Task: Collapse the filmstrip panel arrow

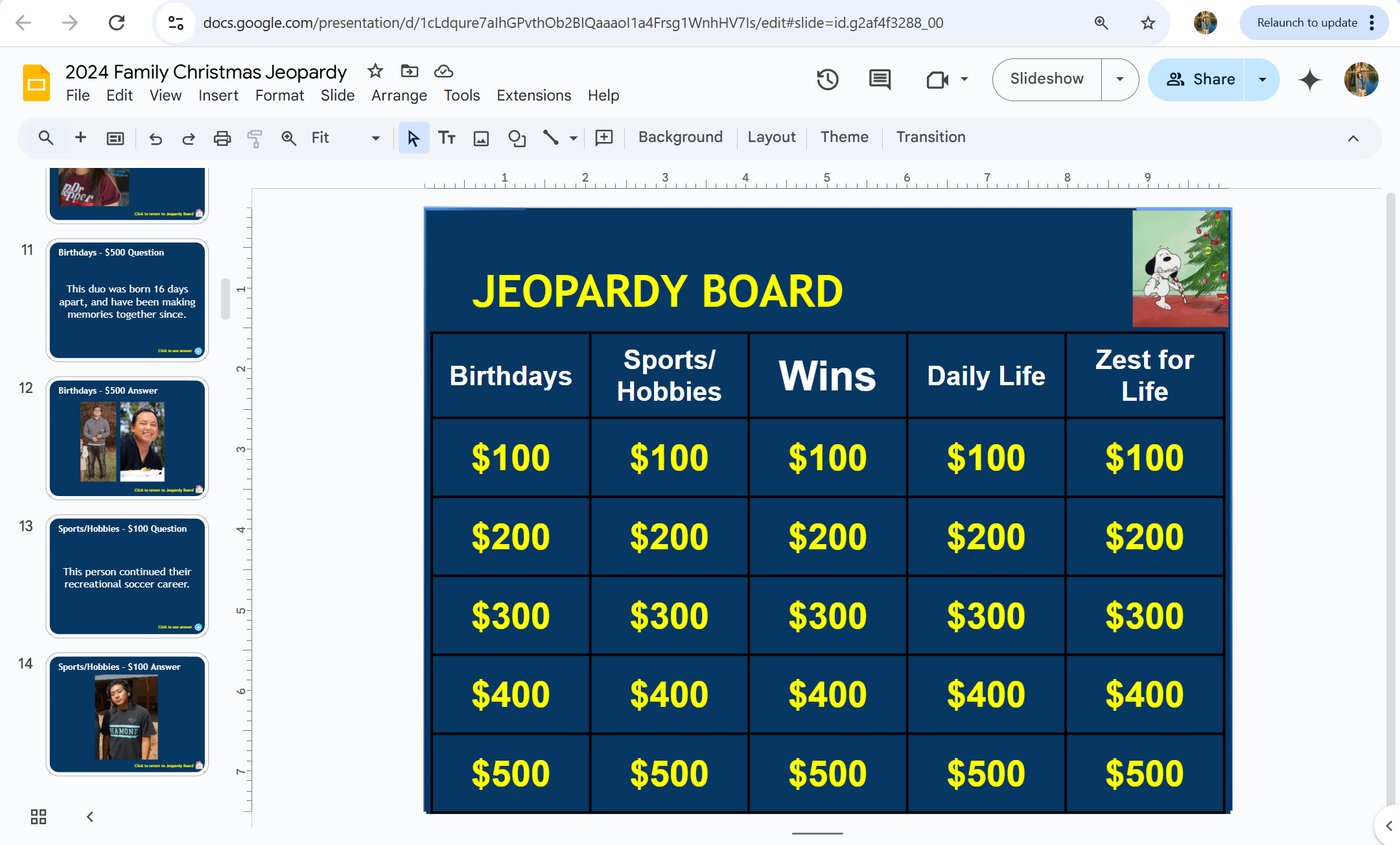Action: point(90,816)
